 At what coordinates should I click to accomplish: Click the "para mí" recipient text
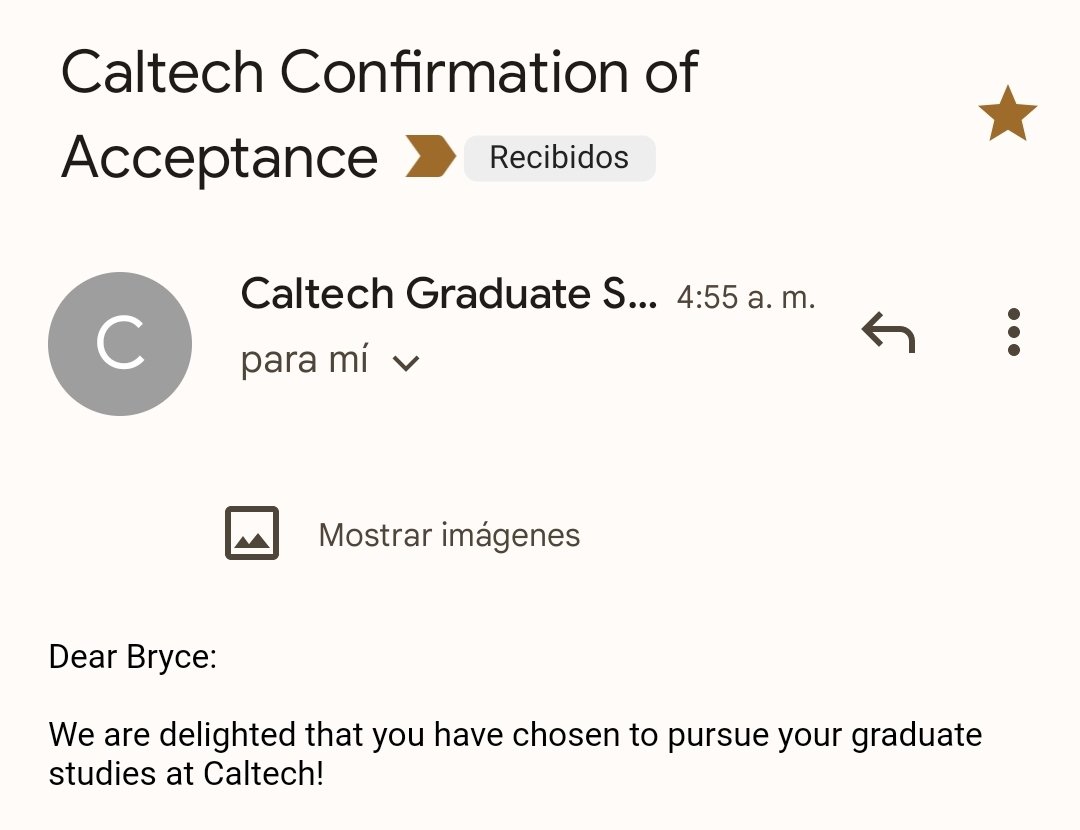click(x=305, y=360)
